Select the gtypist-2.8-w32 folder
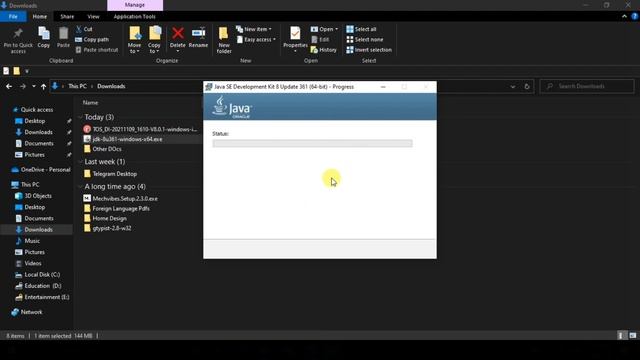Image resolution: width=640 pixels, height=360 pixels. pos(107,228)
